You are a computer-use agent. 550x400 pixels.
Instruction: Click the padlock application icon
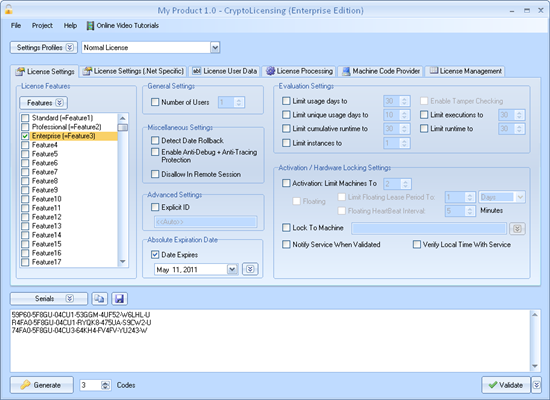(8, 9)
